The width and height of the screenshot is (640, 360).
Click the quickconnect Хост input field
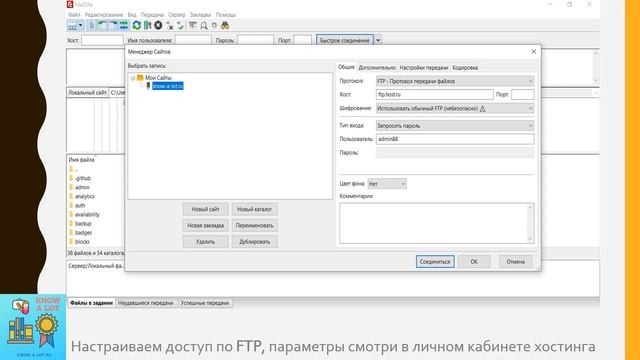point(102,40)
